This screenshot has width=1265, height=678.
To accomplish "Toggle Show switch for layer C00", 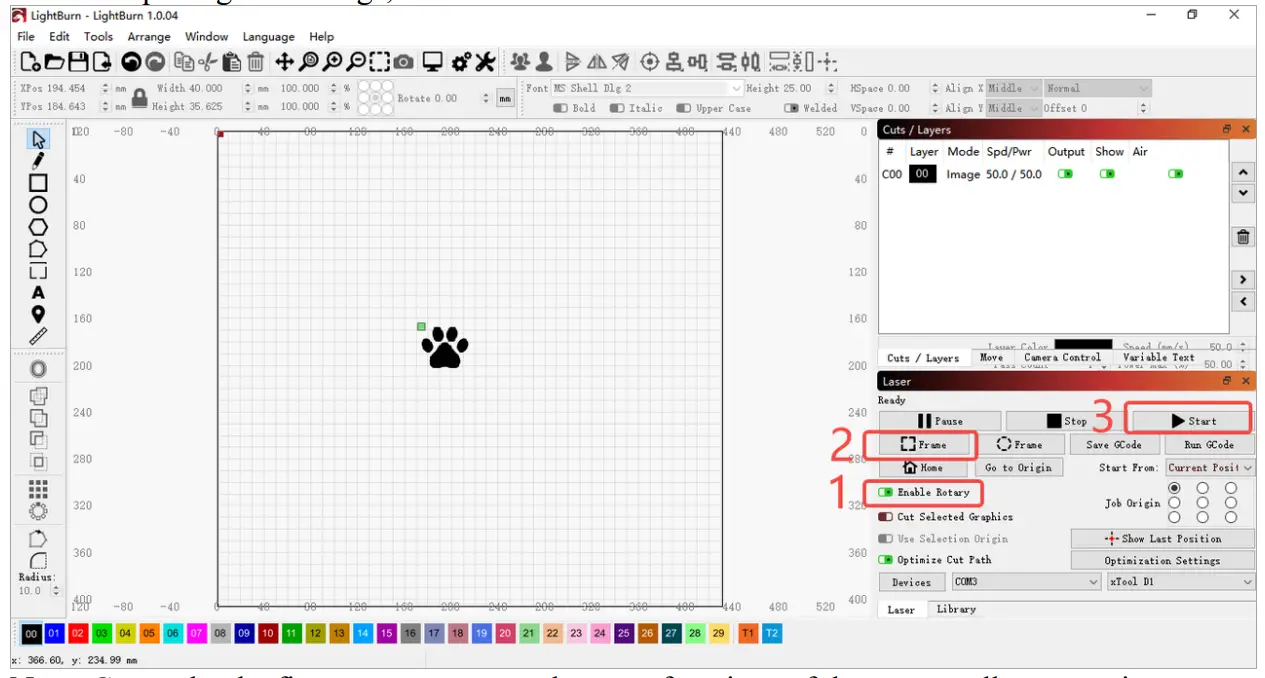I will tap(1107, 174).
